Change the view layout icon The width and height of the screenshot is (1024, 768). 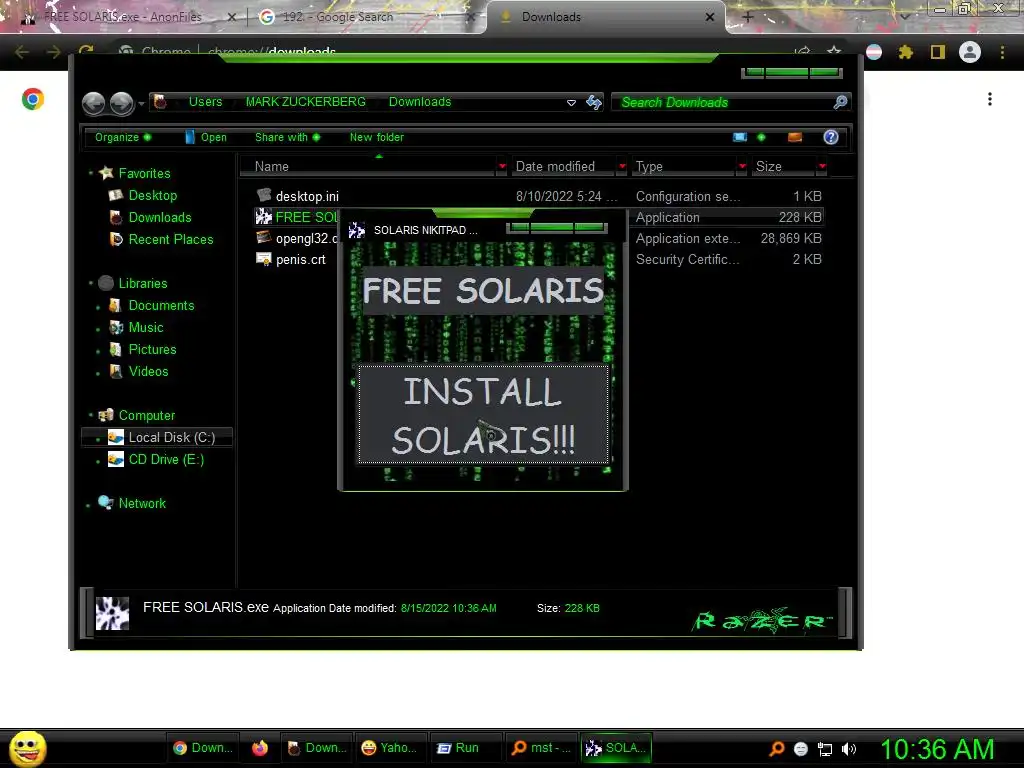tap(739, 137)
